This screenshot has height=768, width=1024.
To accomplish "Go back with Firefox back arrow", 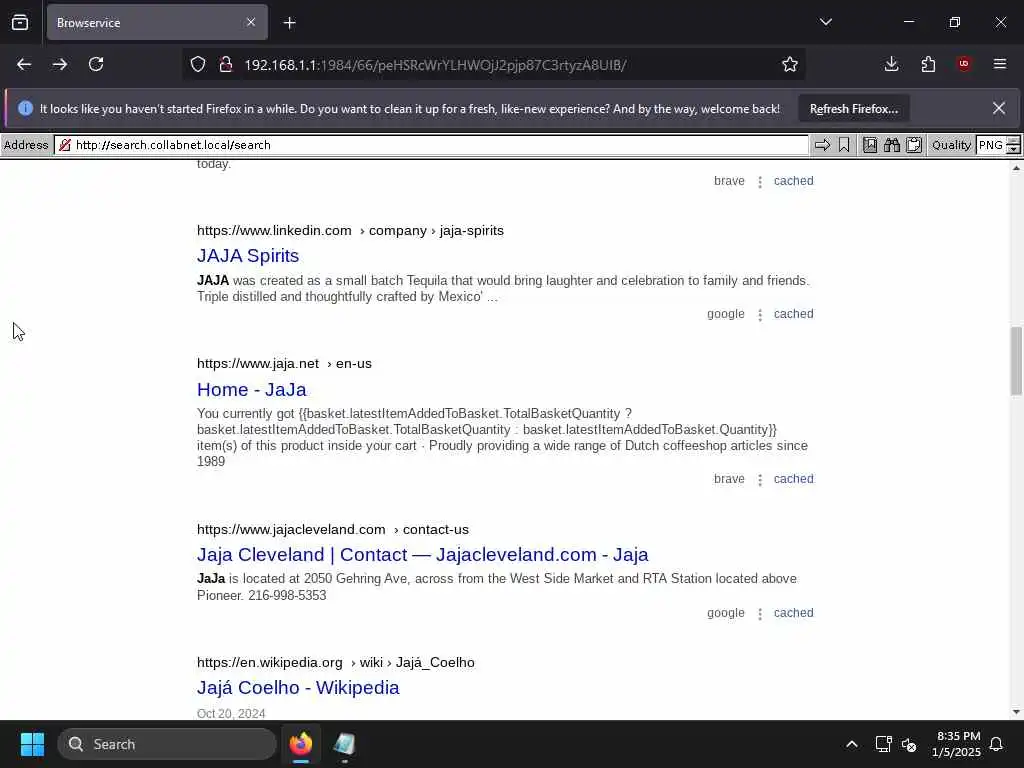I will point(24,64).
